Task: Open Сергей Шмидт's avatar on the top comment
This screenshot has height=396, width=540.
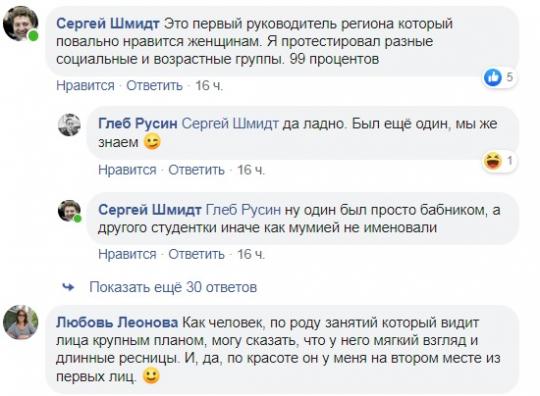Action: click(x=20, y=24)
